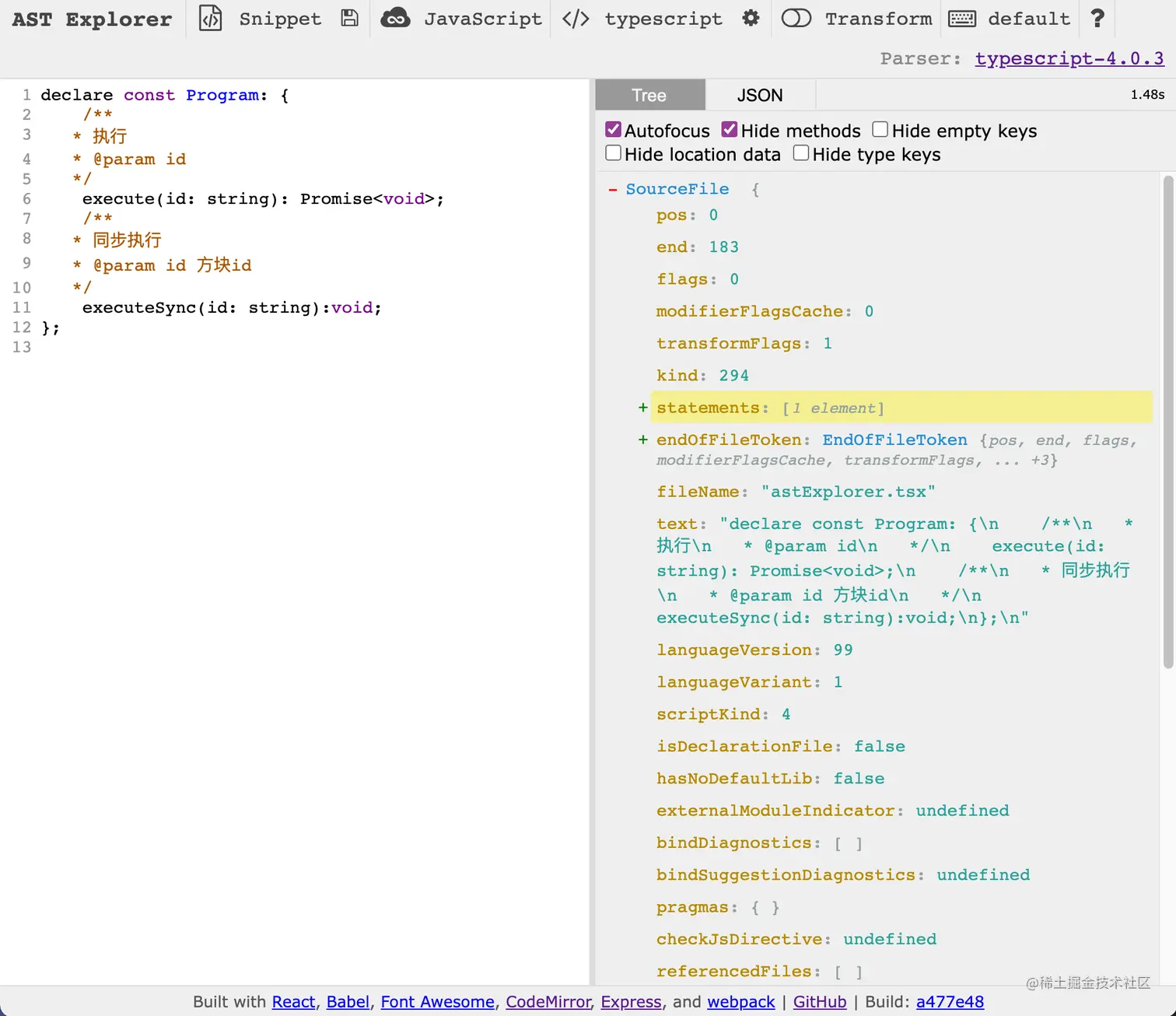Select the Tree tab
The image size is (1176, 1016).
tap(649, 94)
